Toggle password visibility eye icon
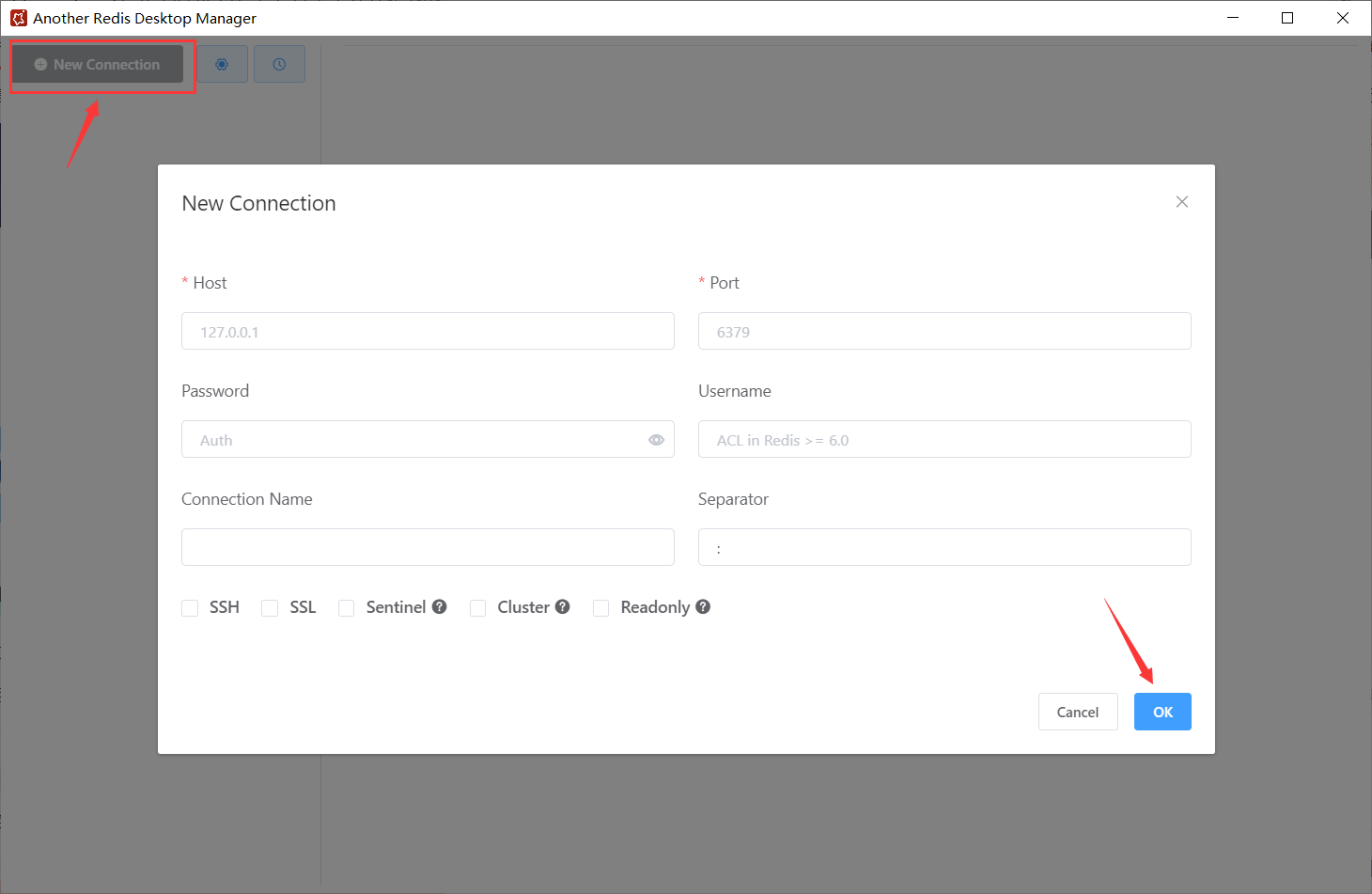This screenshot has height=894, width=1372. click(x=656, y=440)
